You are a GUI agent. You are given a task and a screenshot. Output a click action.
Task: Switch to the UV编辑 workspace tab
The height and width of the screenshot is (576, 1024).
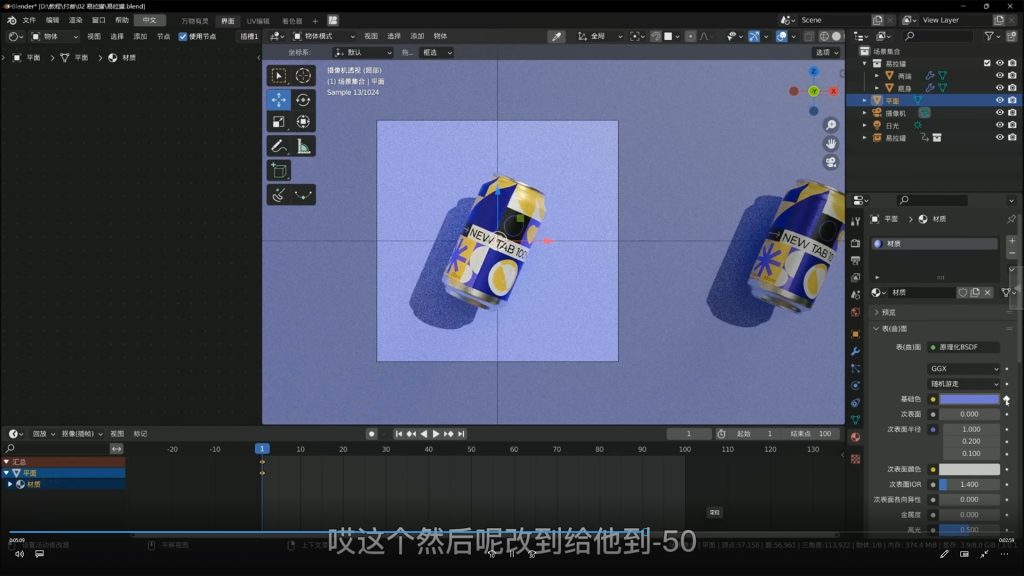click(258, 20)
